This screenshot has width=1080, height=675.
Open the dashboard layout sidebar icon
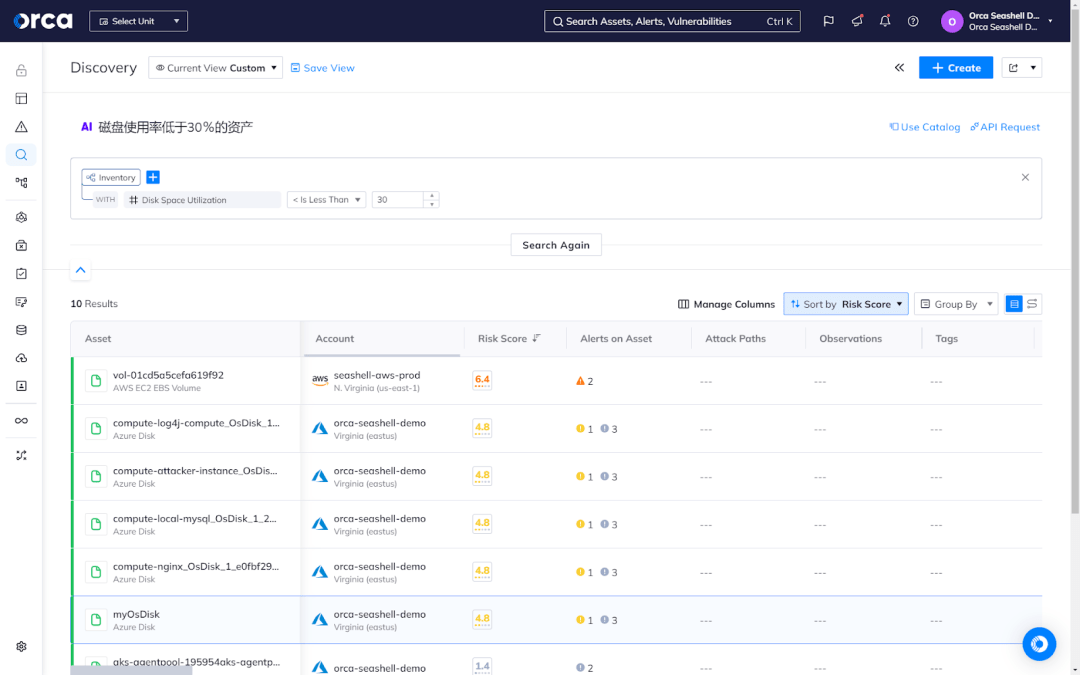click(21, 98)
